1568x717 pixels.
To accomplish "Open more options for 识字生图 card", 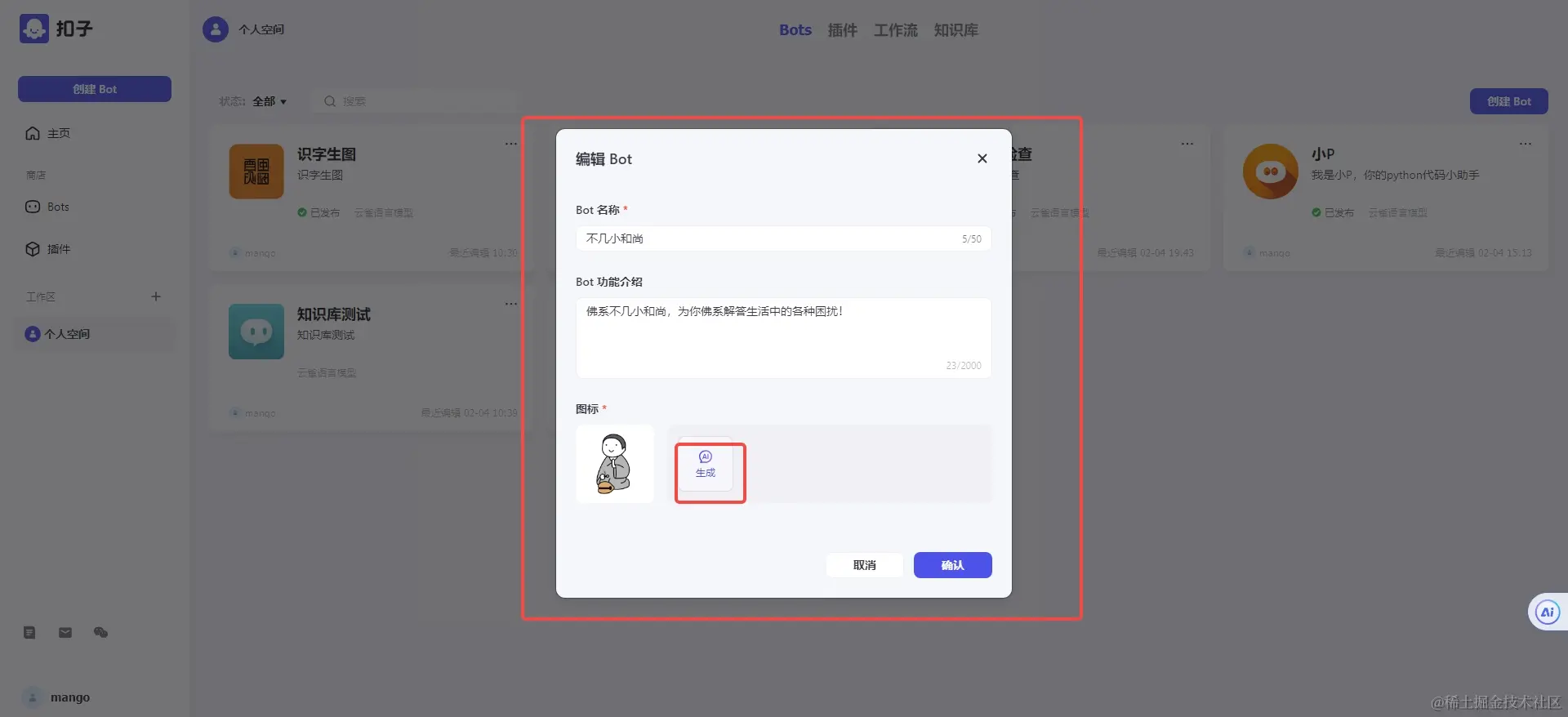I will point(511,144).
